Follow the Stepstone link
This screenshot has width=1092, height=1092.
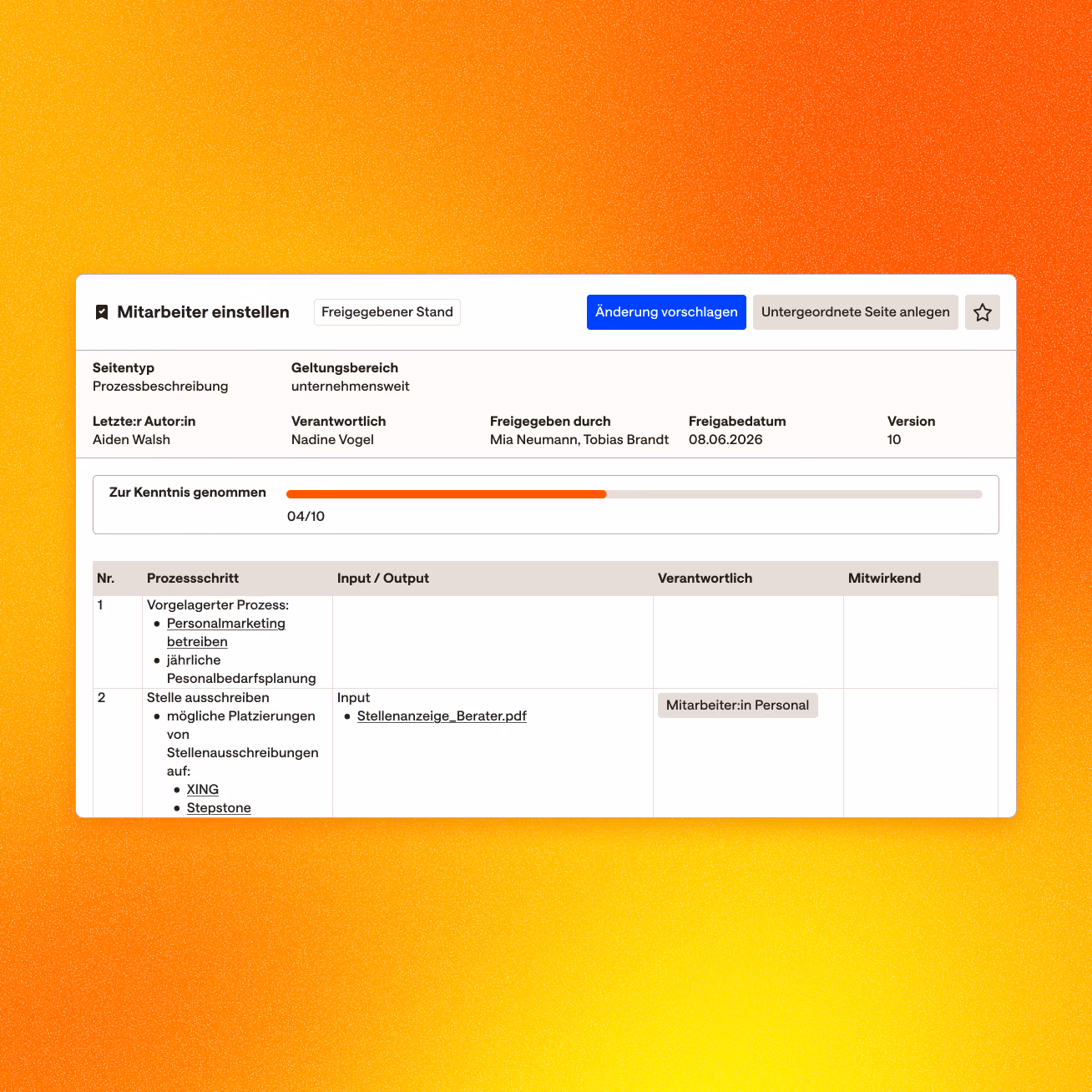pos(219,808)
